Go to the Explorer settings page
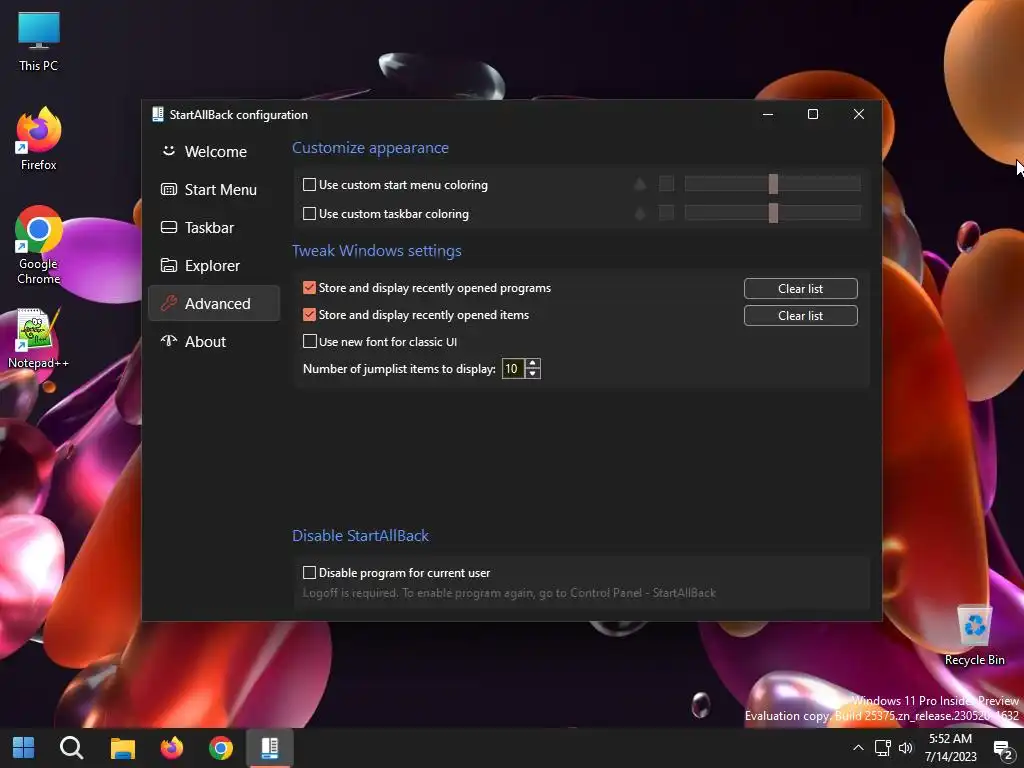The image size is (1024, 768). [214, 265]
